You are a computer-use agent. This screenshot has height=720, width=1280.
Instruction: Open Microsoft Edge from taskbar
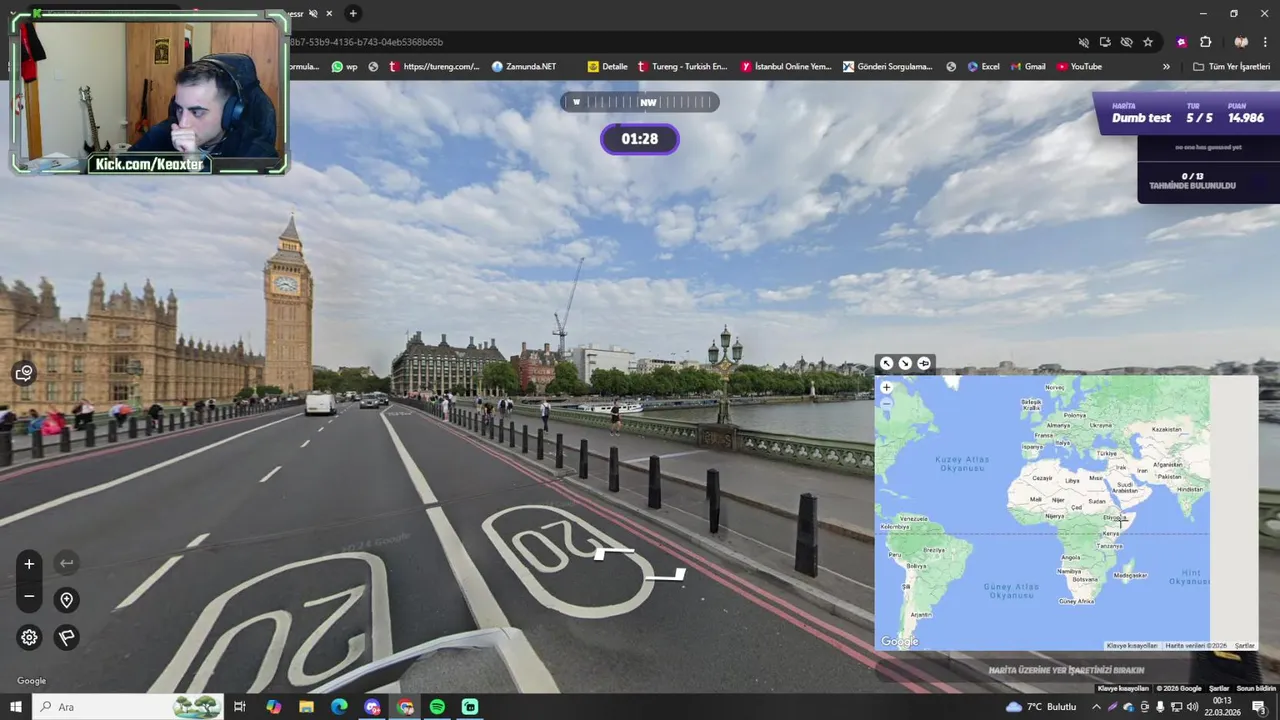tap(339, 707)
